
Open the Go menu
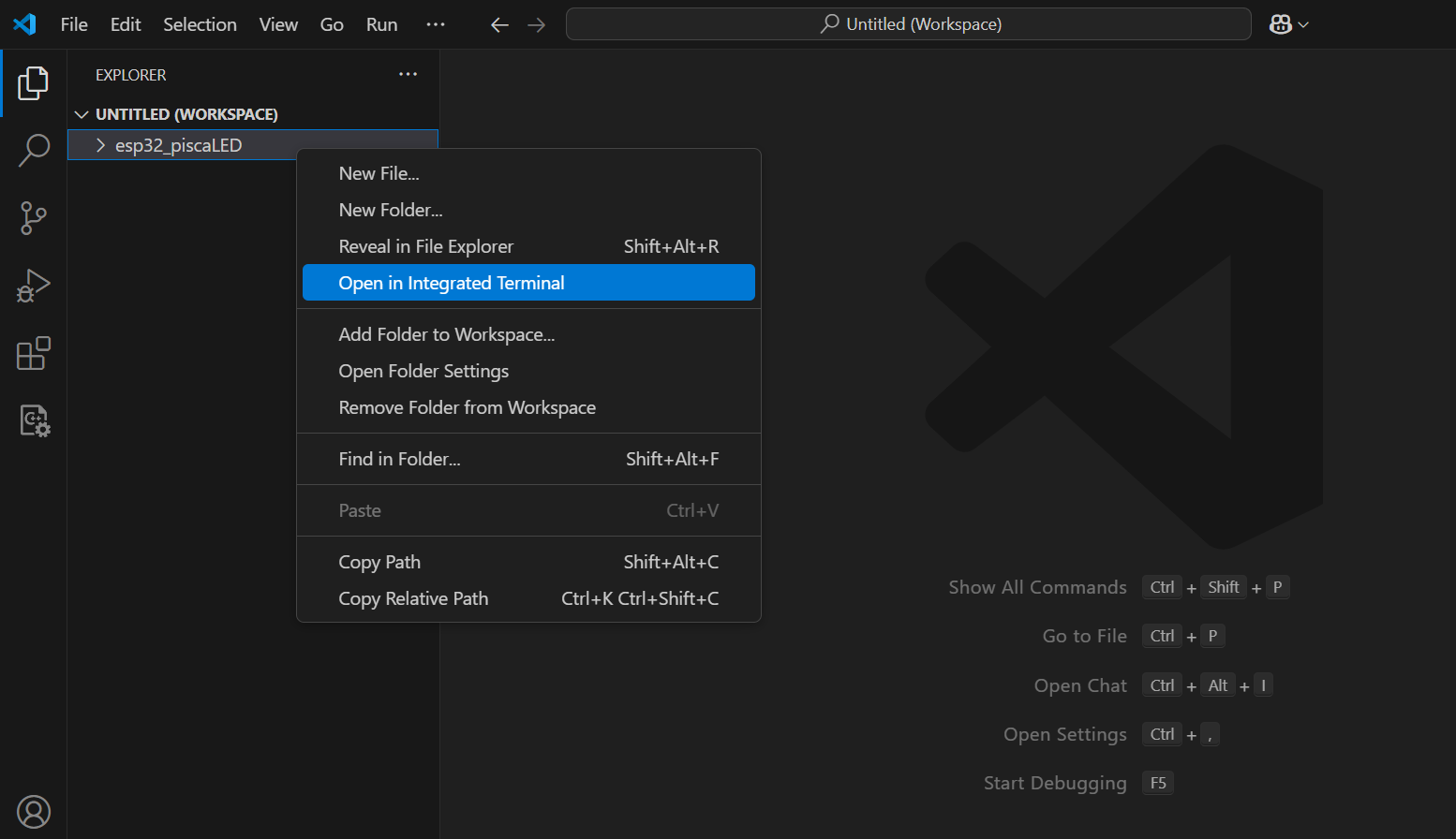coord(332,24)
